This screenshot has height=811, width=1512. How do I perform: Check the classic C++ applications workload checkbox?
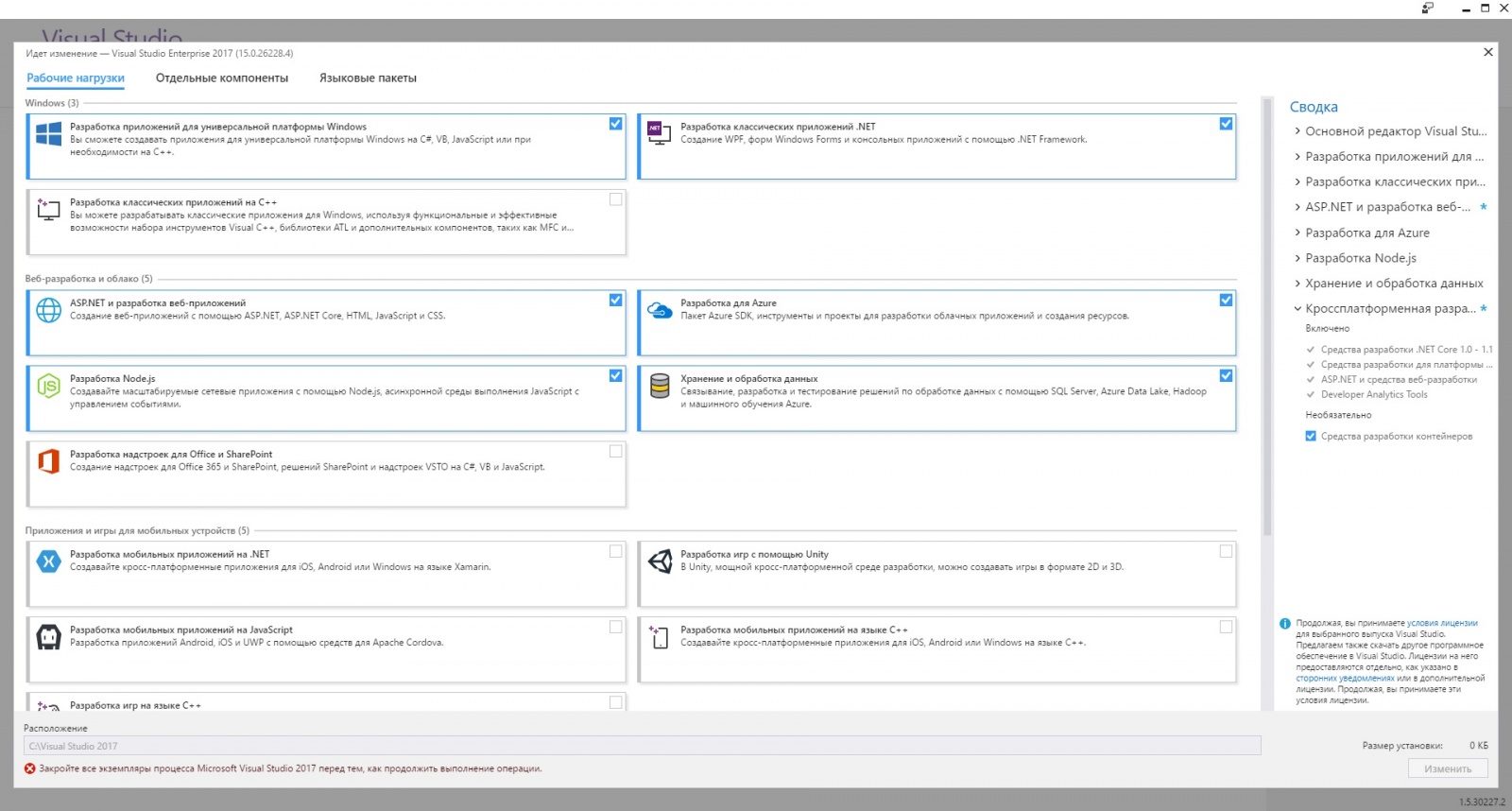[616, 199]
